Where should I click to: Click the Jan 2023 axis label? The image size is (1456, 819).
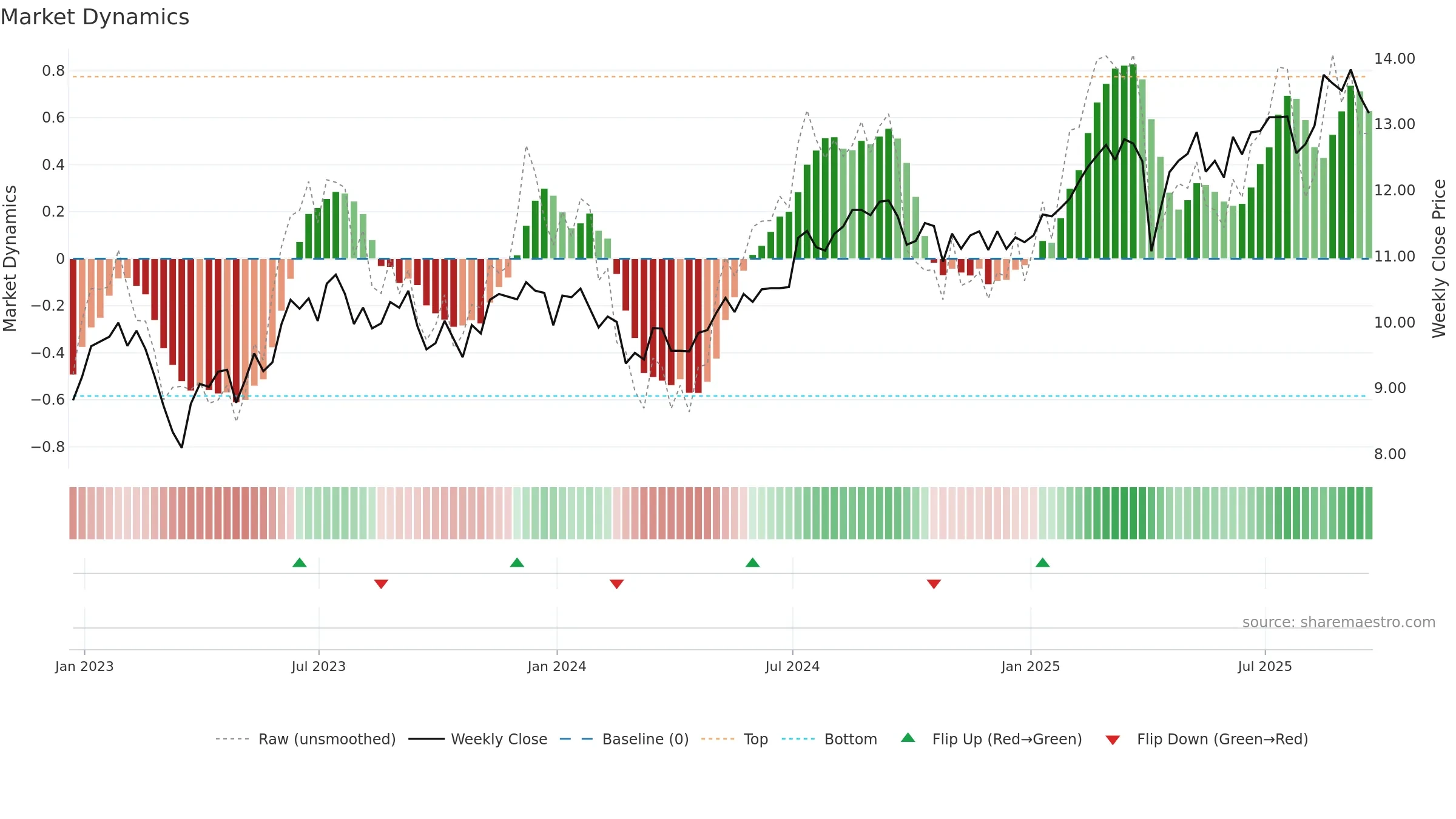click(84, 666)
